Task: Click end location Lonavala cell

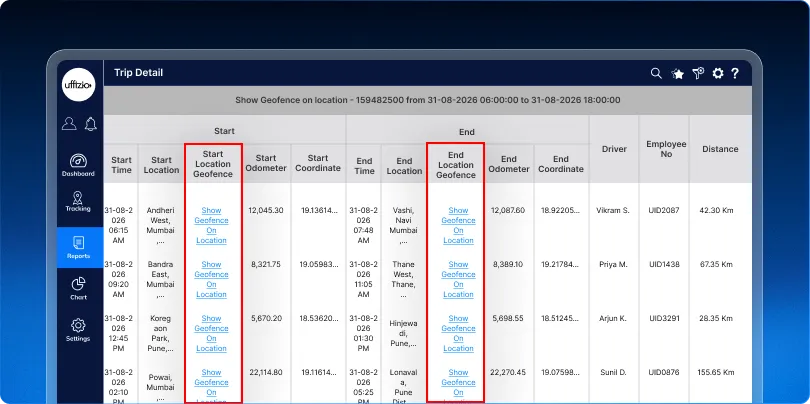Action: (x=403, y=386)
